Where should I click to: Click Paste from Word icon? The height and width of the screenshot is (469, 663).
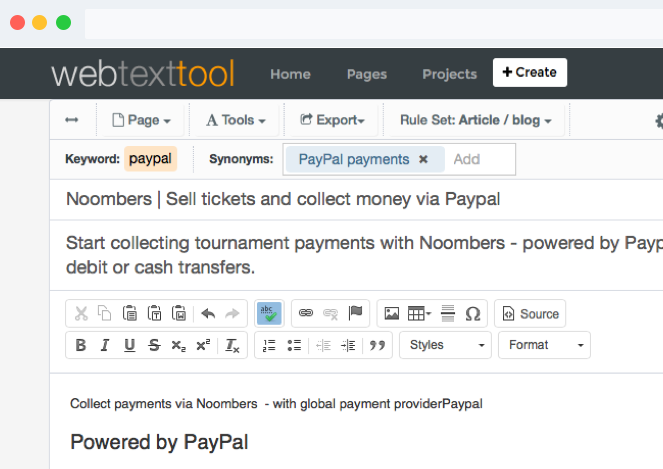179,314
